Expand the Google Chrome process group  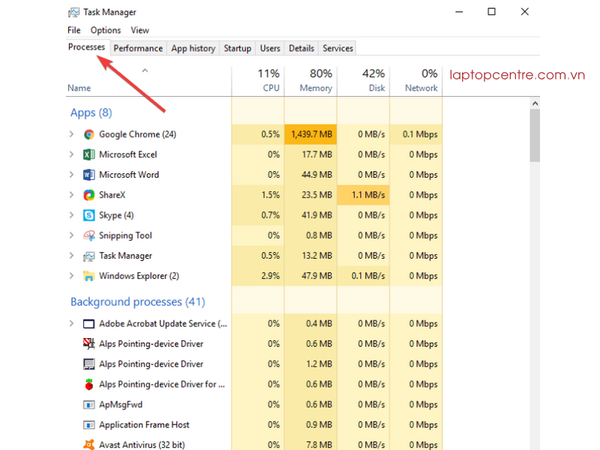click(x=71, y=134)
